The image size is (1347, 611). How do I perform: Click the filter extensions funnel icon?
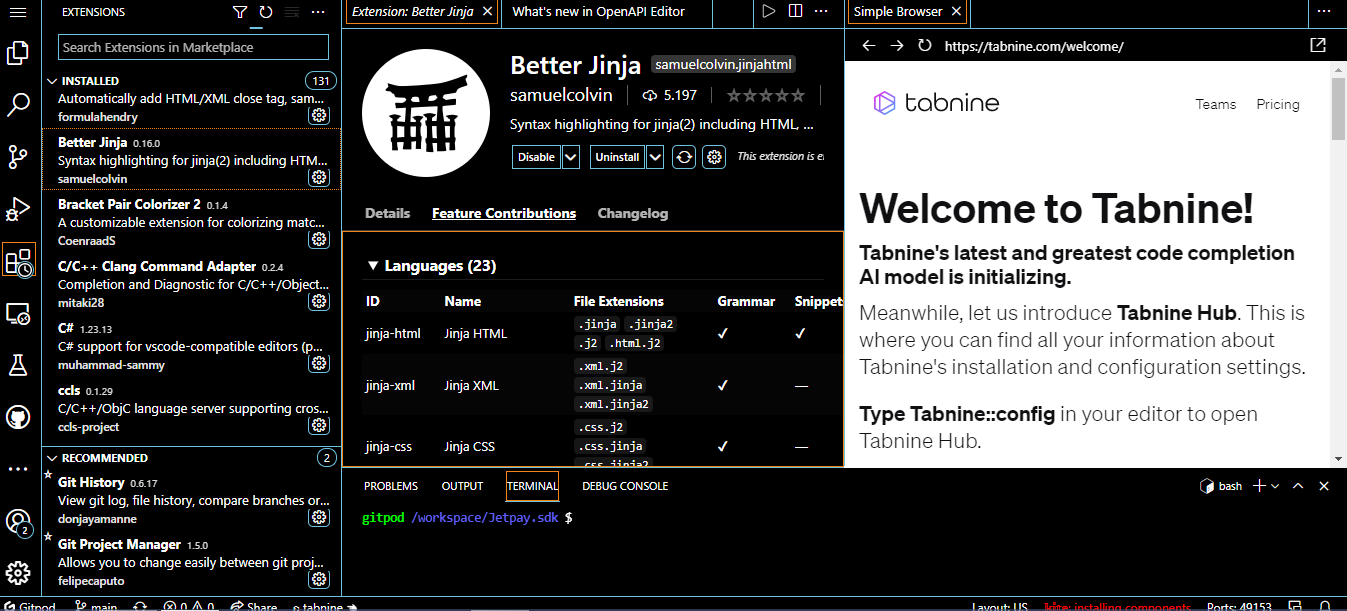point(239,12)
